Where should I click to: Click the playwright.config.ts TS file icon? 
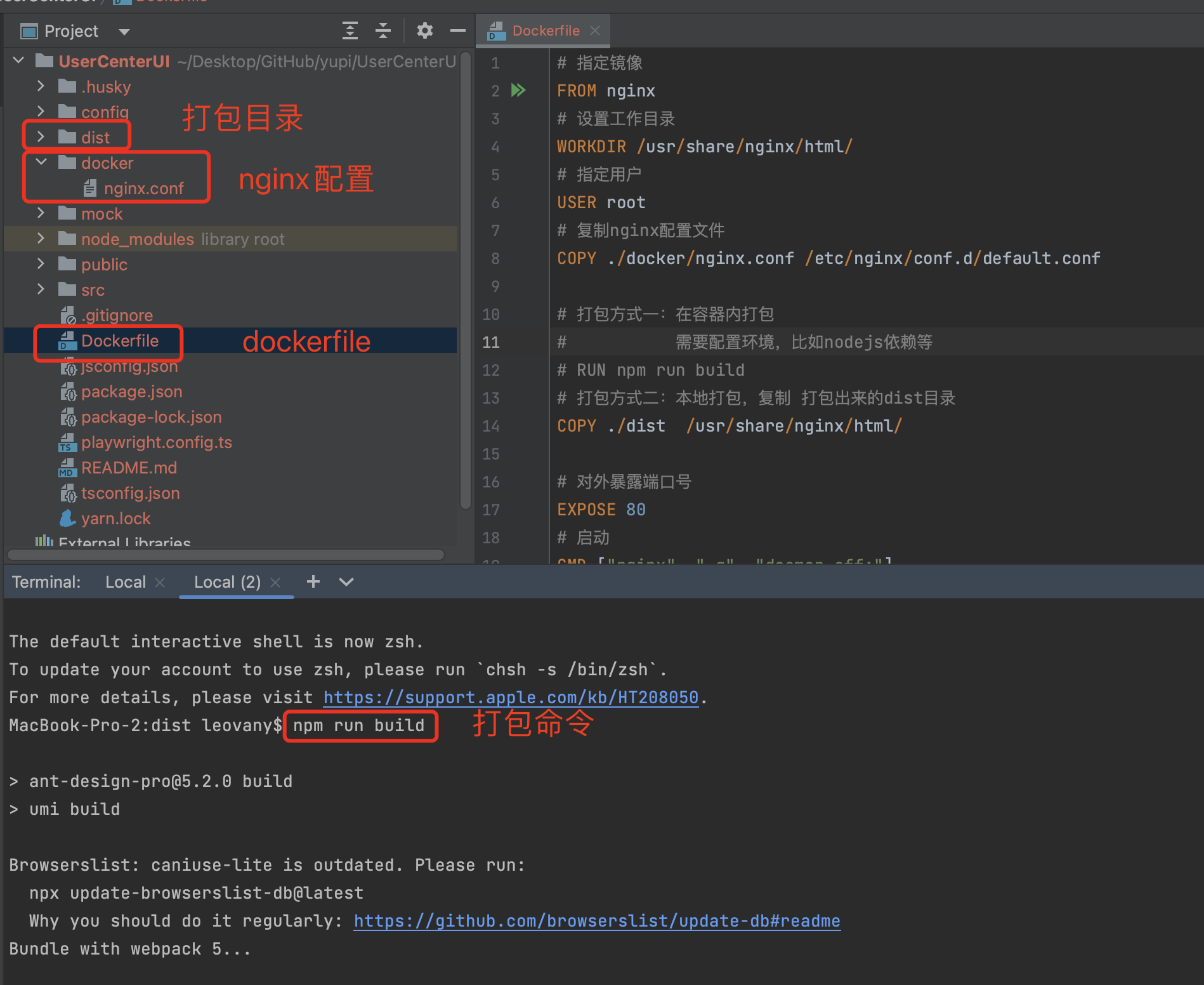point(67,442)
